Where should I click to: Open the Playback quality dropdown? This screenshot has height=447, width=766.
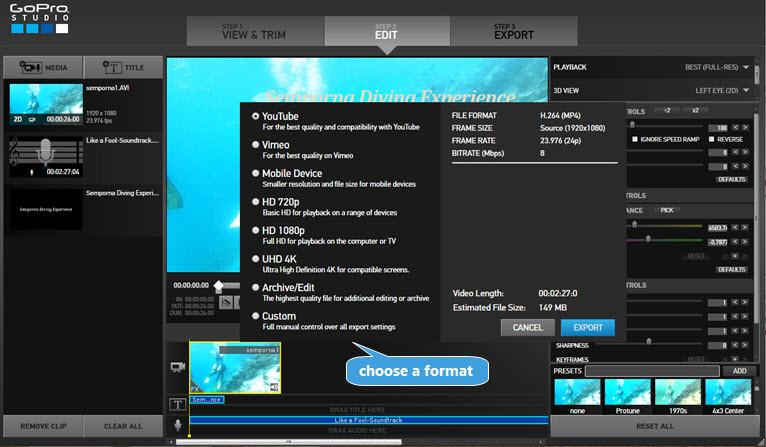click(x=717, y=67)
